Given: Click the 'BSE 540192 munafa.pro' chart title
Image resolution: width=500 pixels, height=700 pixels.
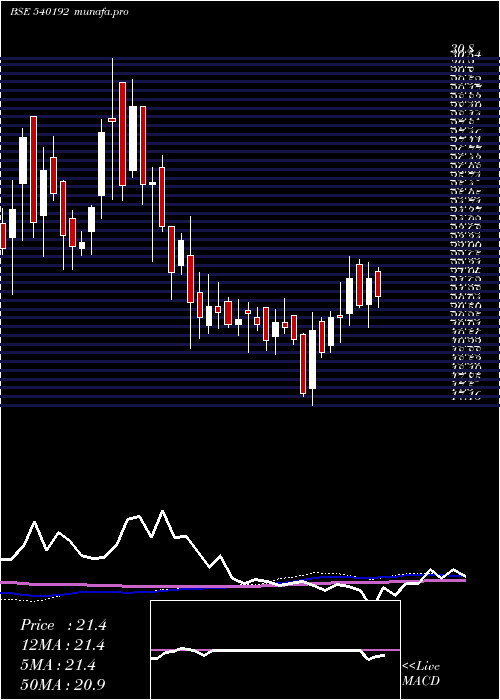Looking at the screenshot, I should 69,12.
